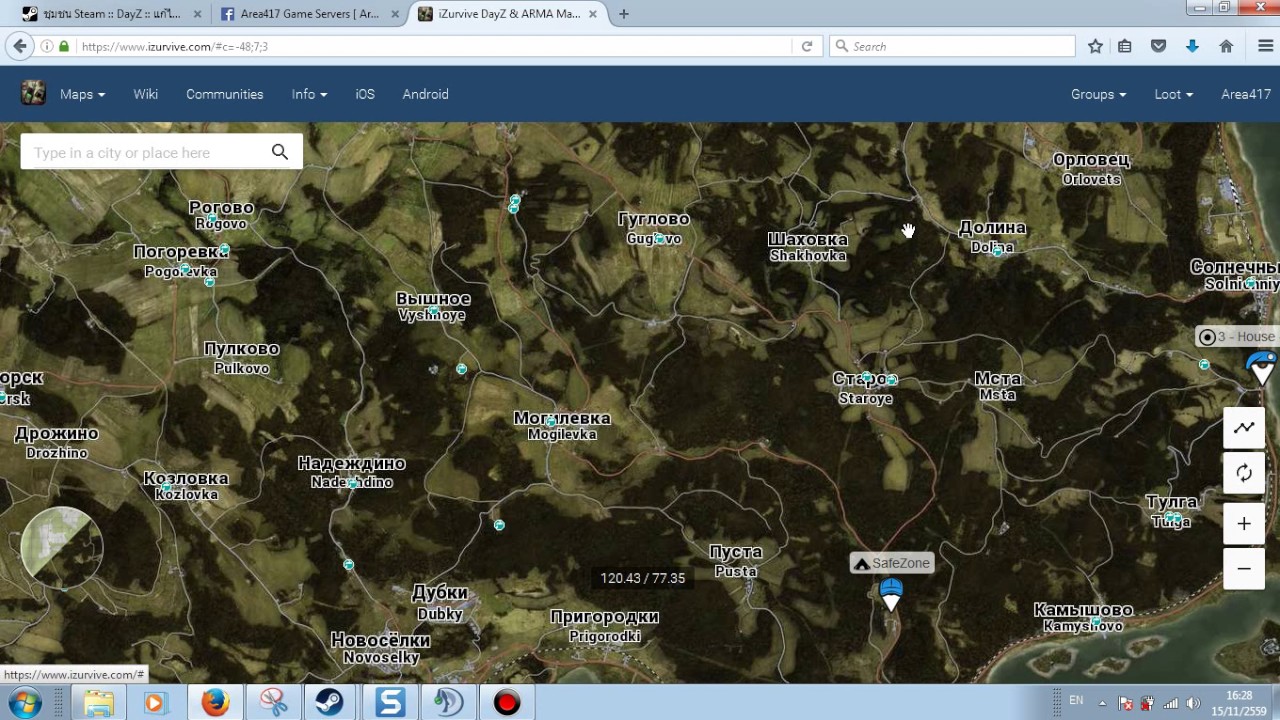1280x720 pixels.
Task: Open the Action Center flag icon
Action: [1125, 703]
